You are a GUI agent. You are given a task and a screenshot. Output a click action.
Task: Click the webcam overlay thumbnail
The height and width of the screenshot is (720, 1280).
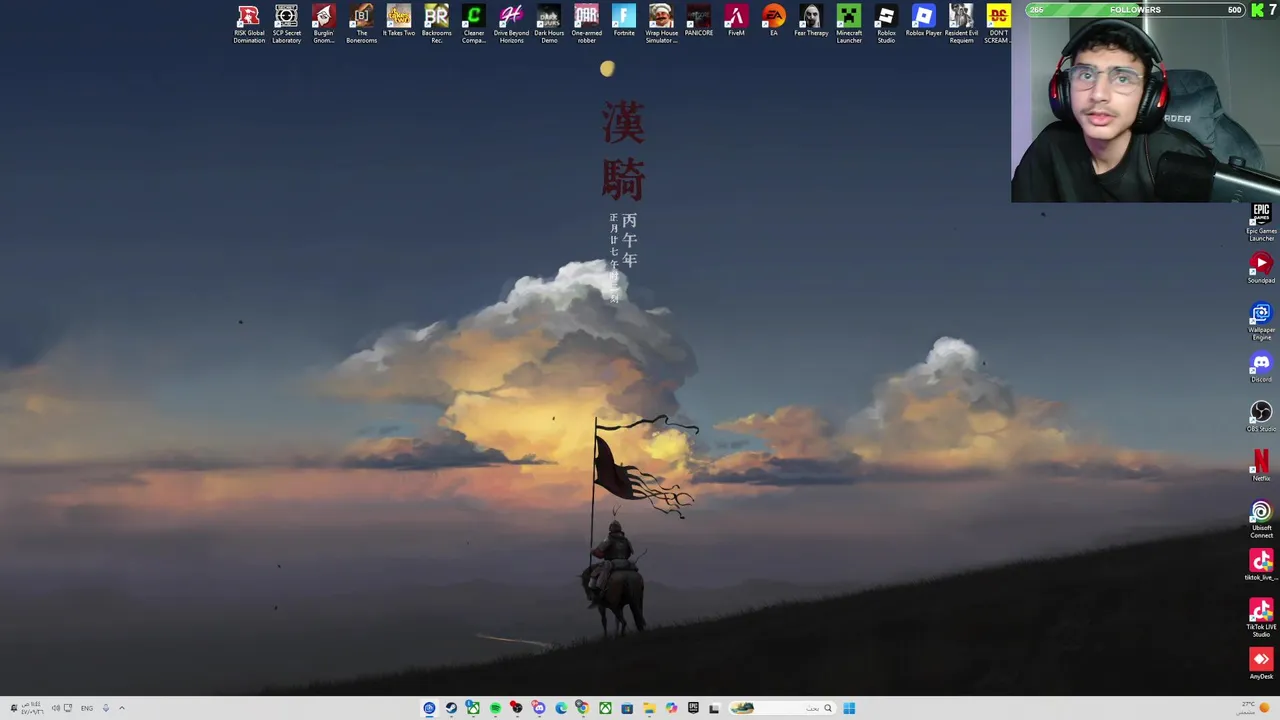click(1145, 110)
